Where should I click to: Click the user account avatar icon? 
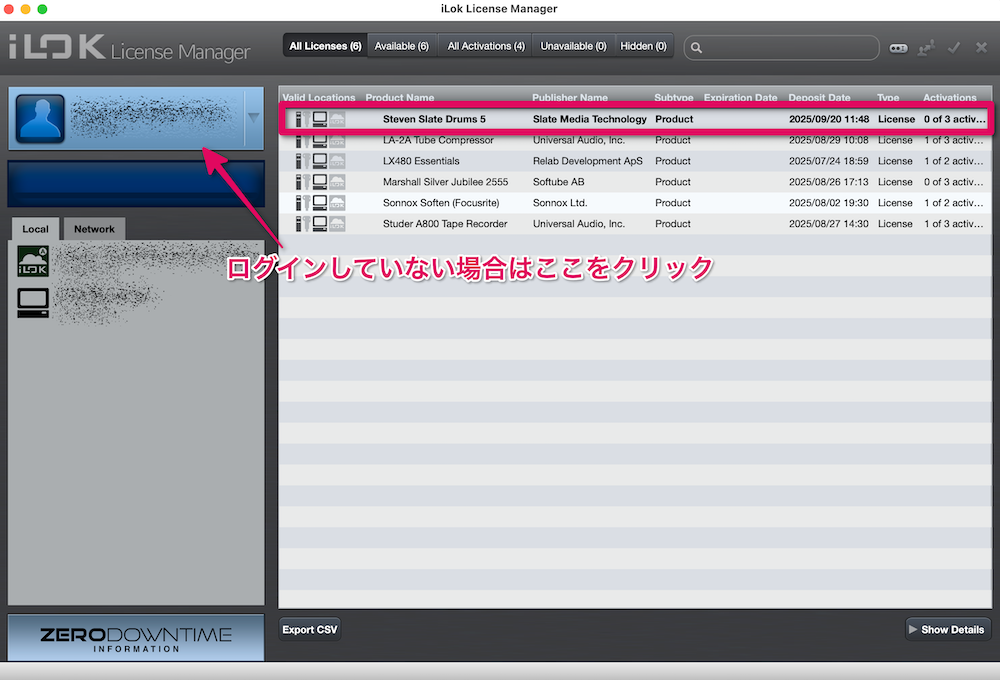tap(40, 119)
